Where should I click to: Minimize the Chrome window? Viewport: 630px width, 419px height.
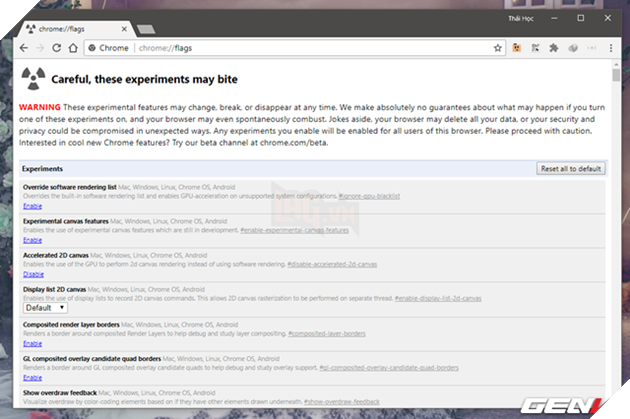(x=554, y=18)
